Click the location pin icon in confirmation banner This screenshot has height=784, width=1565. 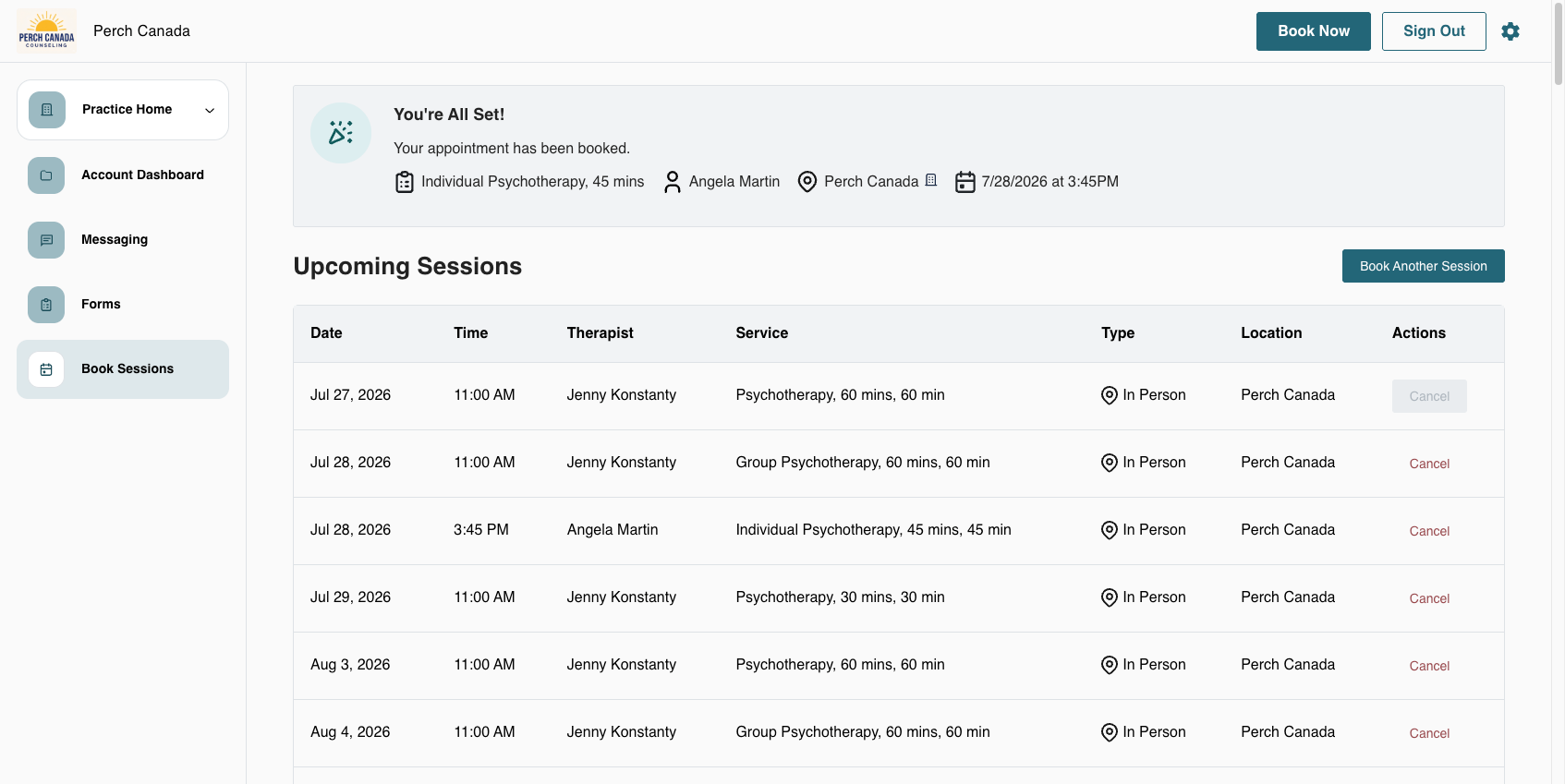tap(807, 182)
